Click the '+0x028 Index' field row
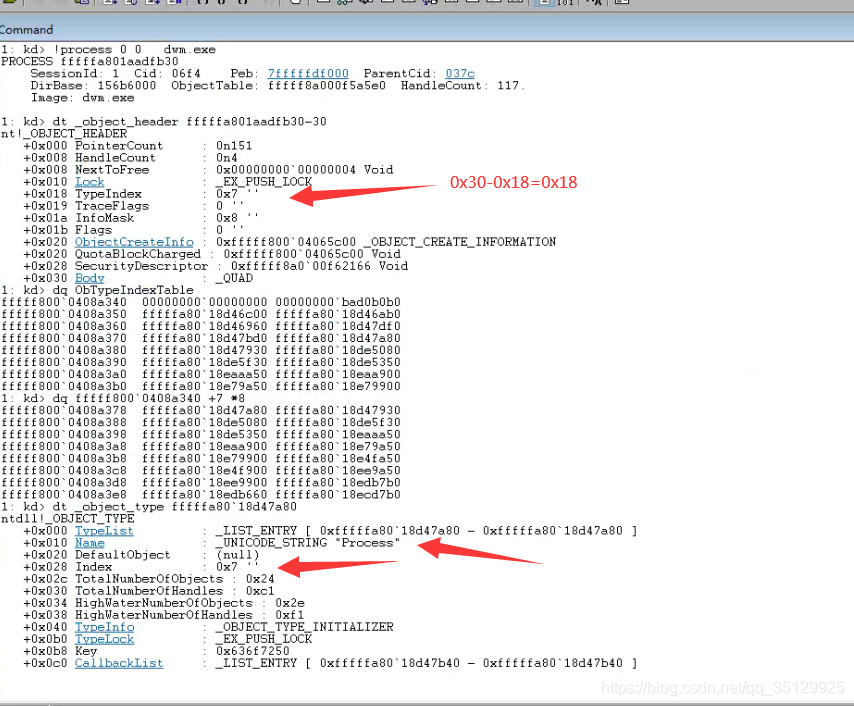854x706 pixels. [141, 567]
